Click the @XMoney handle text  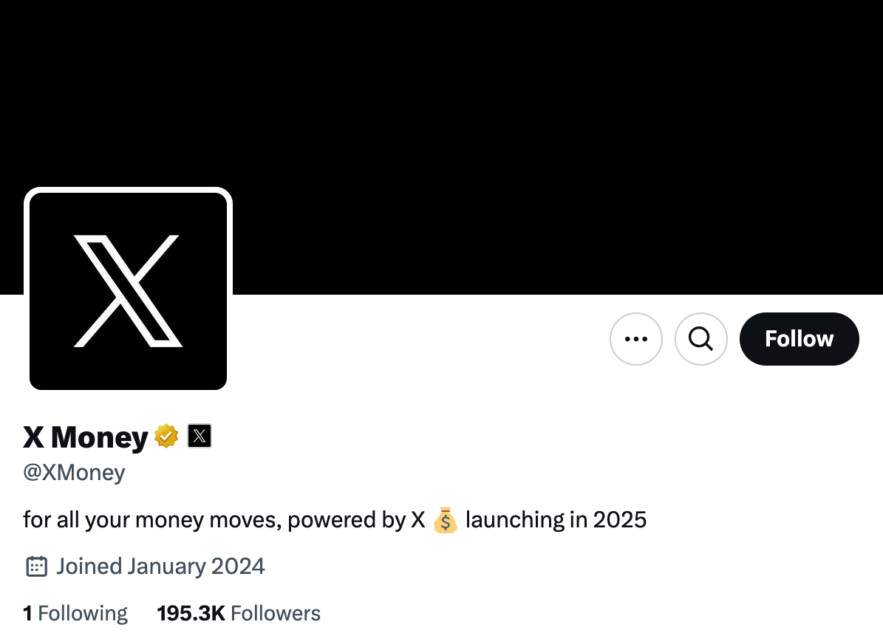[72, 472]
